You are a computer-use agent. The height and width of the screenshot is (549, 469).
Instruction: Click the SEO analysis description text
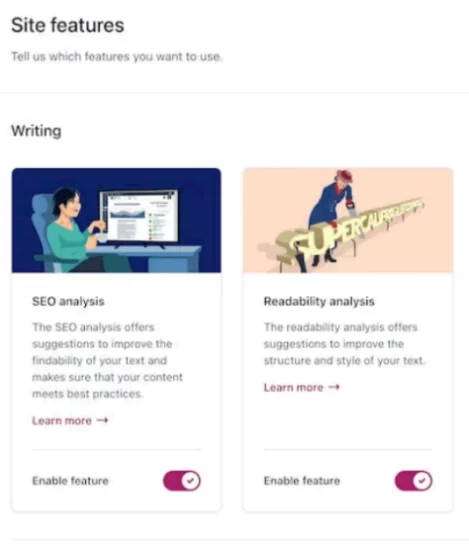point(107,360)
